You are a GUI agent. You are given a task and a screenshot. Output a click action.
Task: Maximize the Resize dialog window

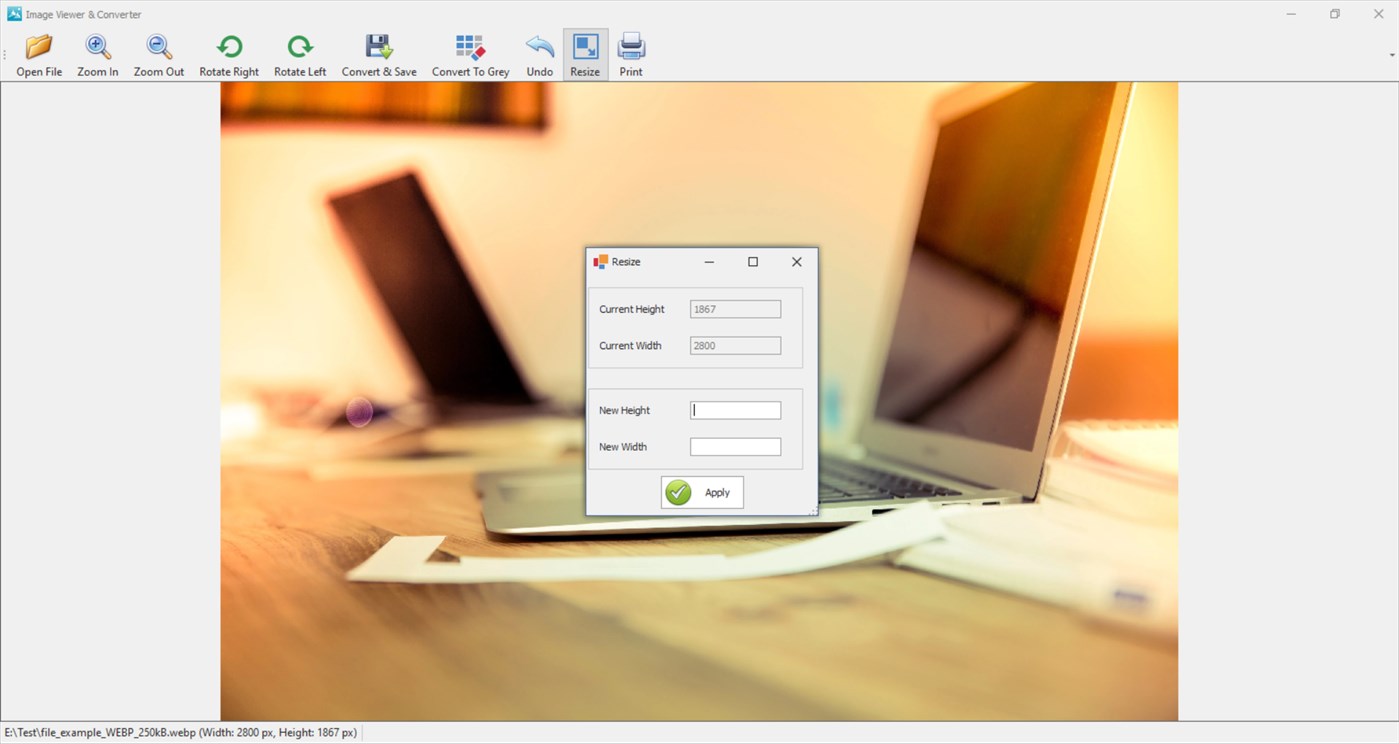click(x=752, y=261)
